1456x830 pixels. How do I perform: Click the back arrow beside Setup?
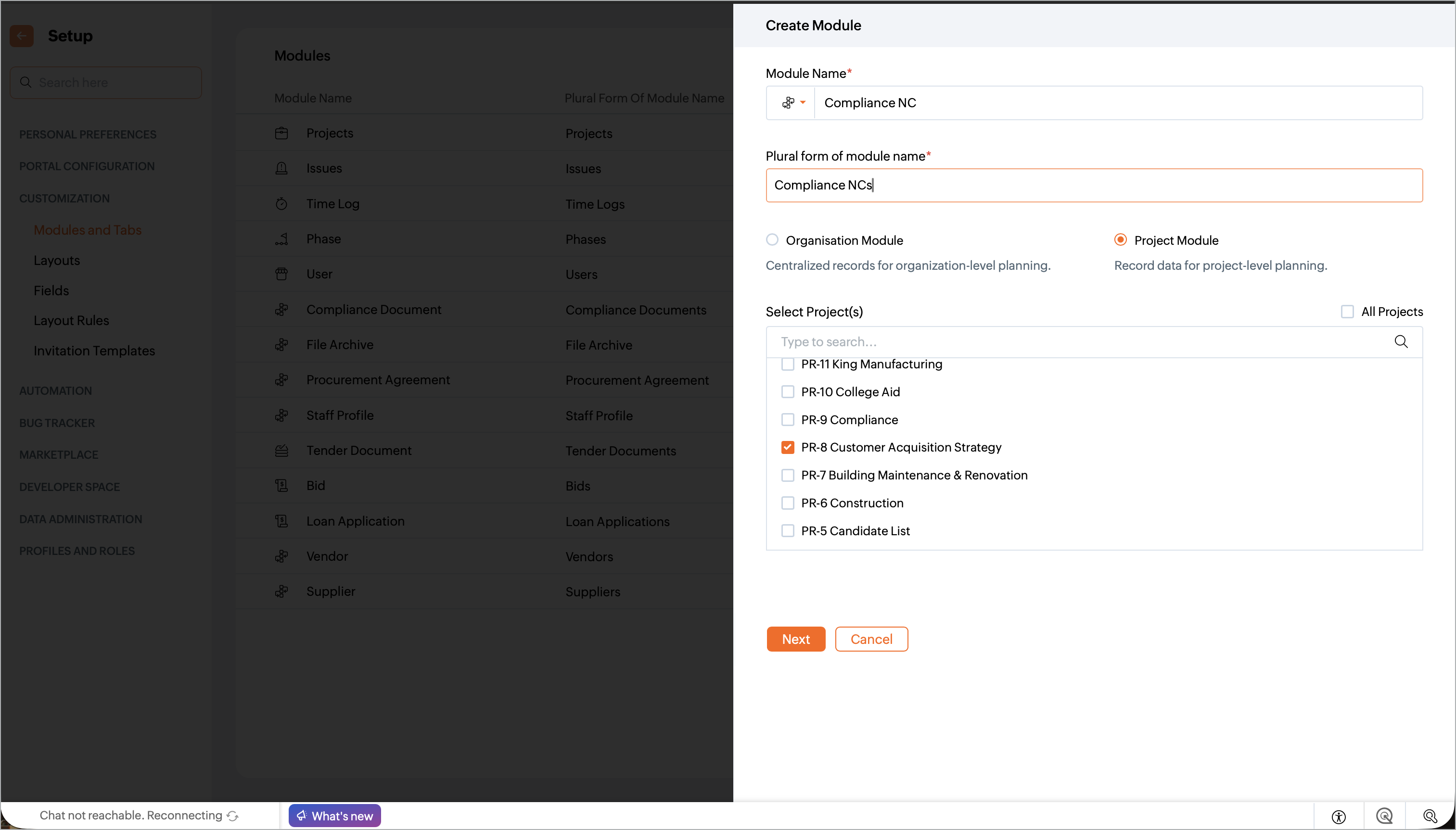click(x=22, y=36)
